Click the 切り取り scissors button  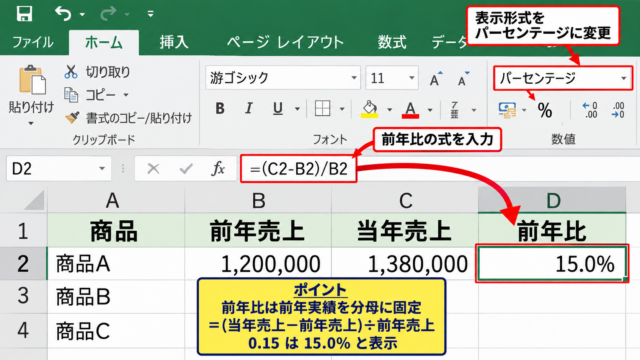(x=97, y=72)
